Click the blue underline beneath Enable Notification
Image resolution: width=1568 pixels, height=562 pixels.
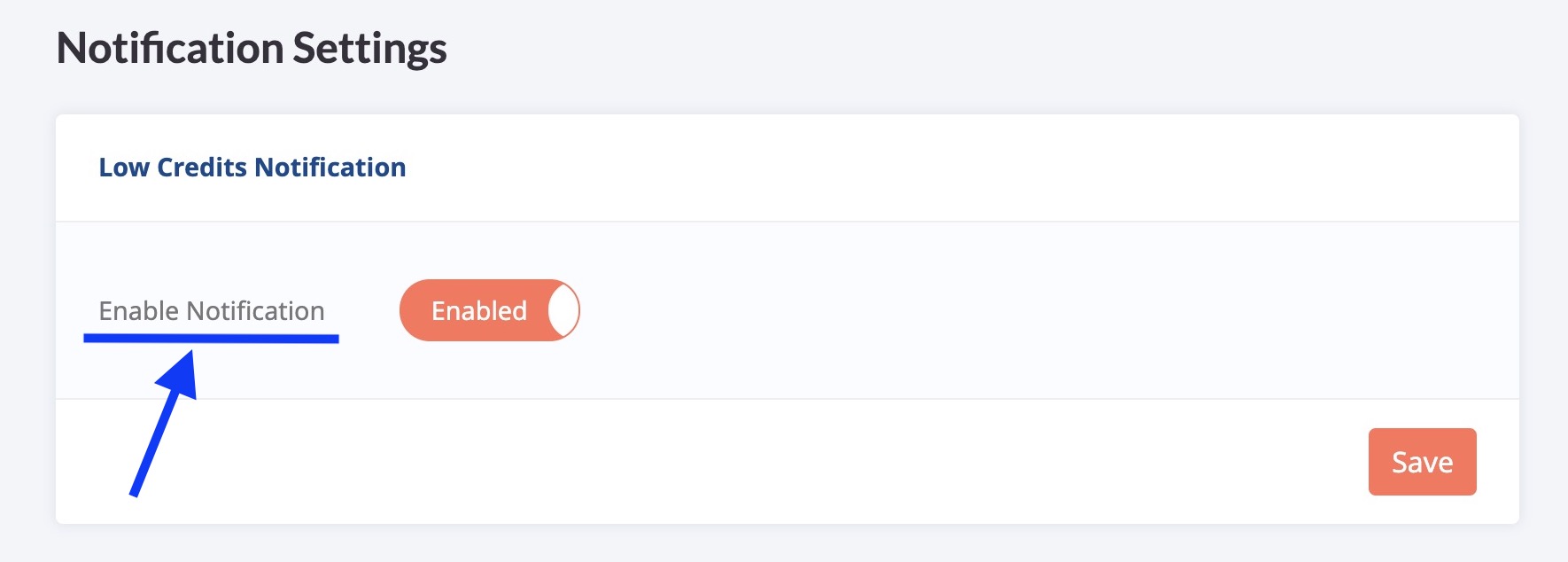[211, 339]
